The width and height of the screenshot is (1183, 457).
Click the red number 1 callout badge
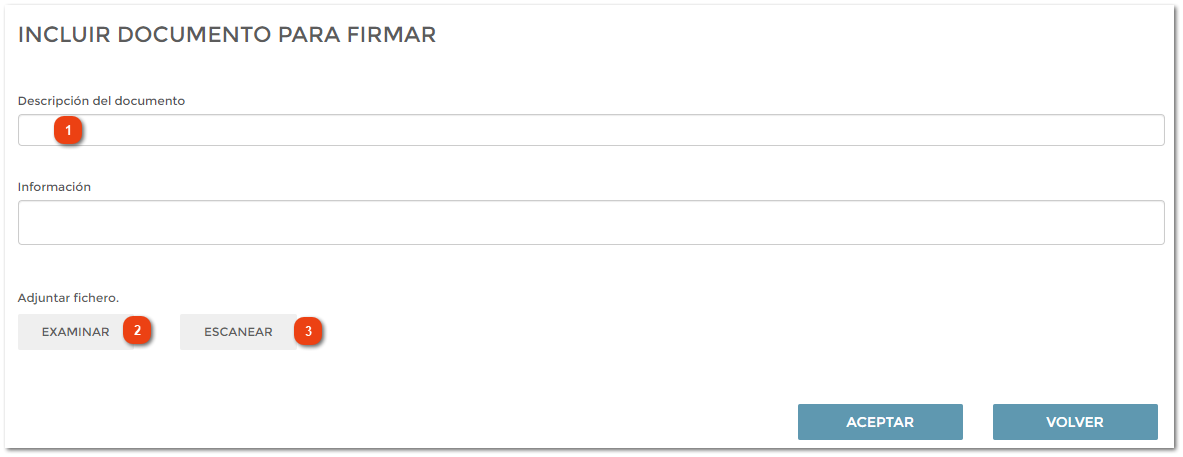click(x=68, y=130)
